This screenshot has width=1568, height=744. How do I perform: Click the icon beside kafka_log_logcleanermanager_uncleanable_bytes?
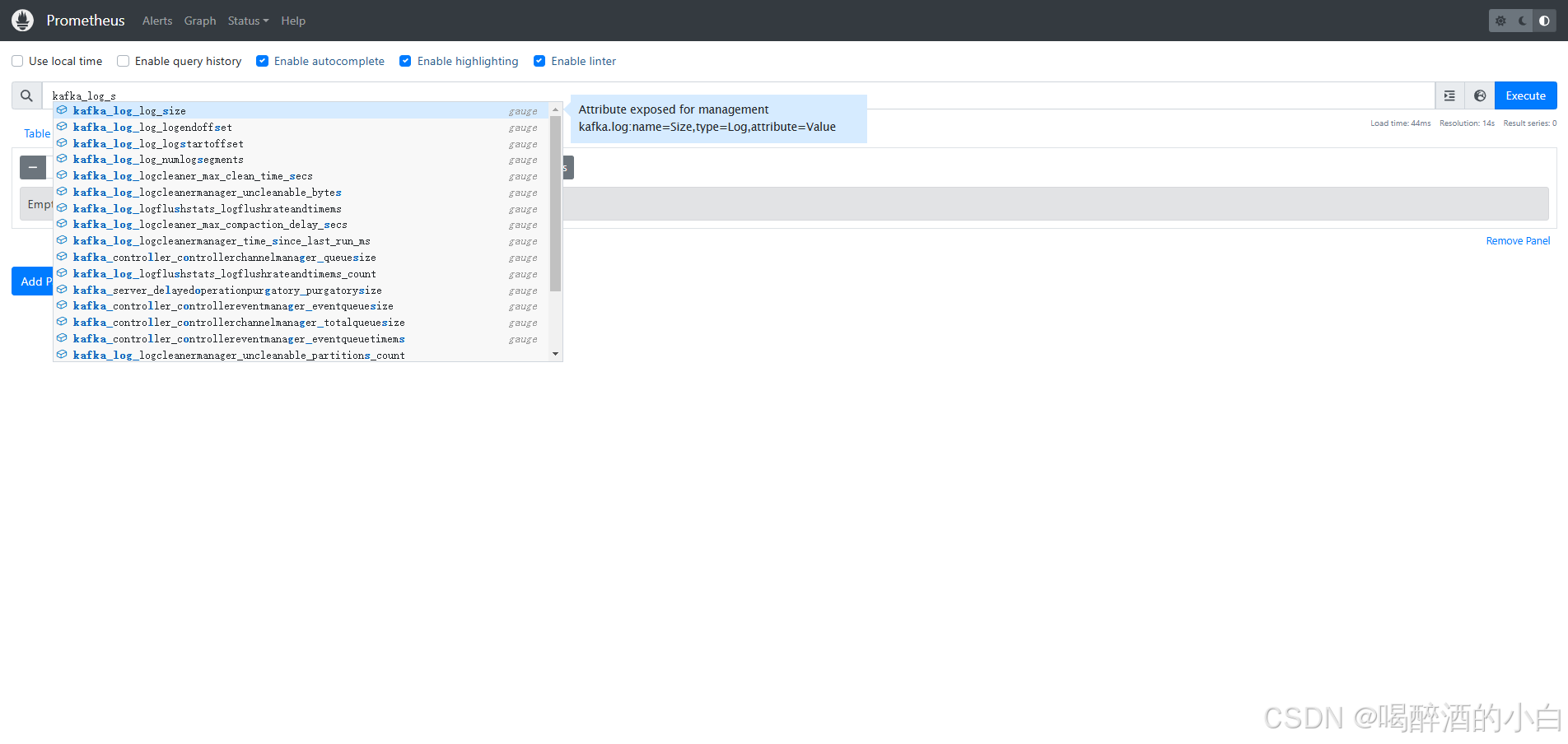(x=62, y=192)
